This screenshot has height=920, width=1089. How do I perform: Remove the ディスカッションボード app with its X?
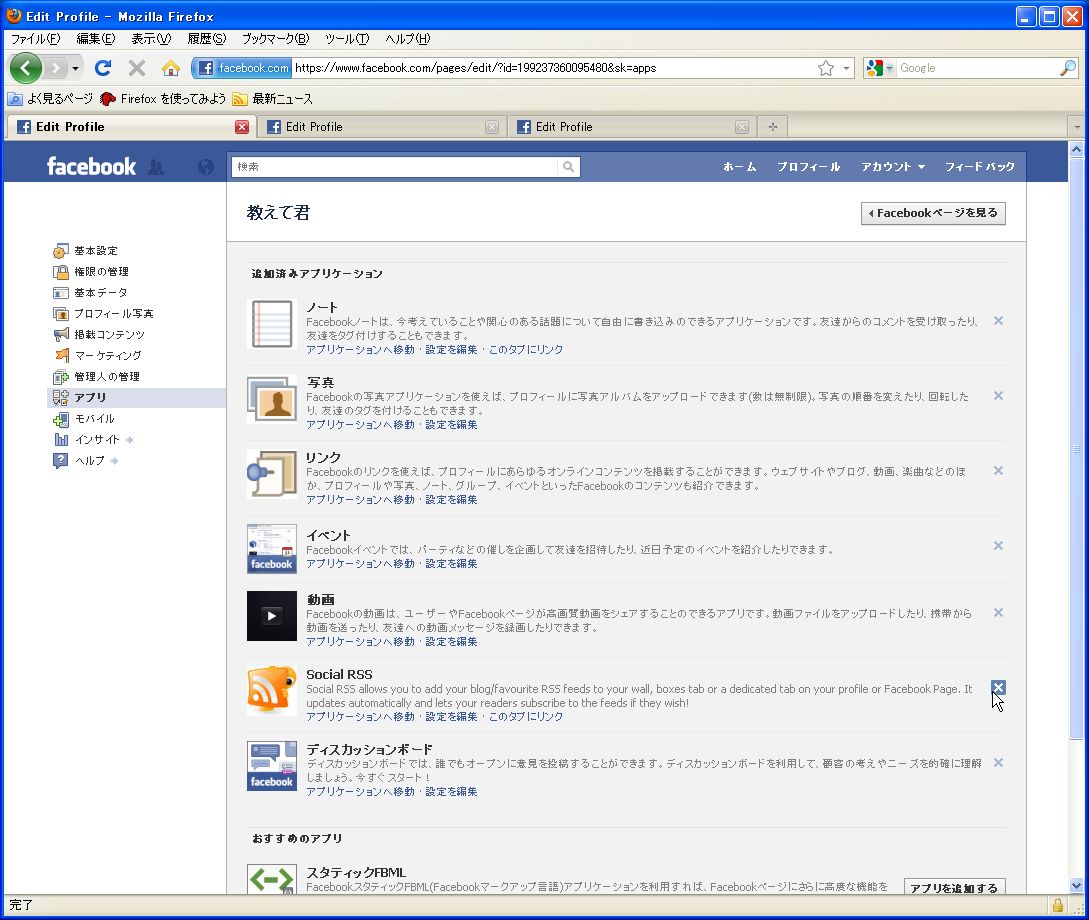pyautogui.click(x=998, y=762)
